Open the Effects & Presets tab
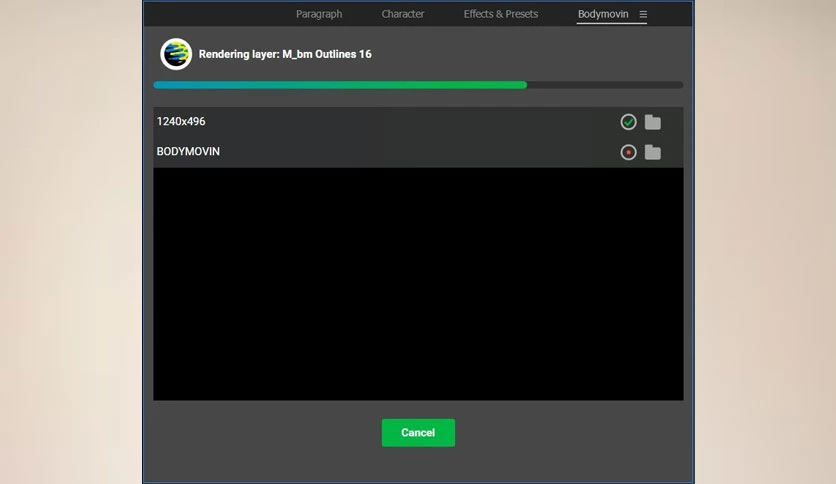This screenshot has width=836, height=484. click(501, 14)
